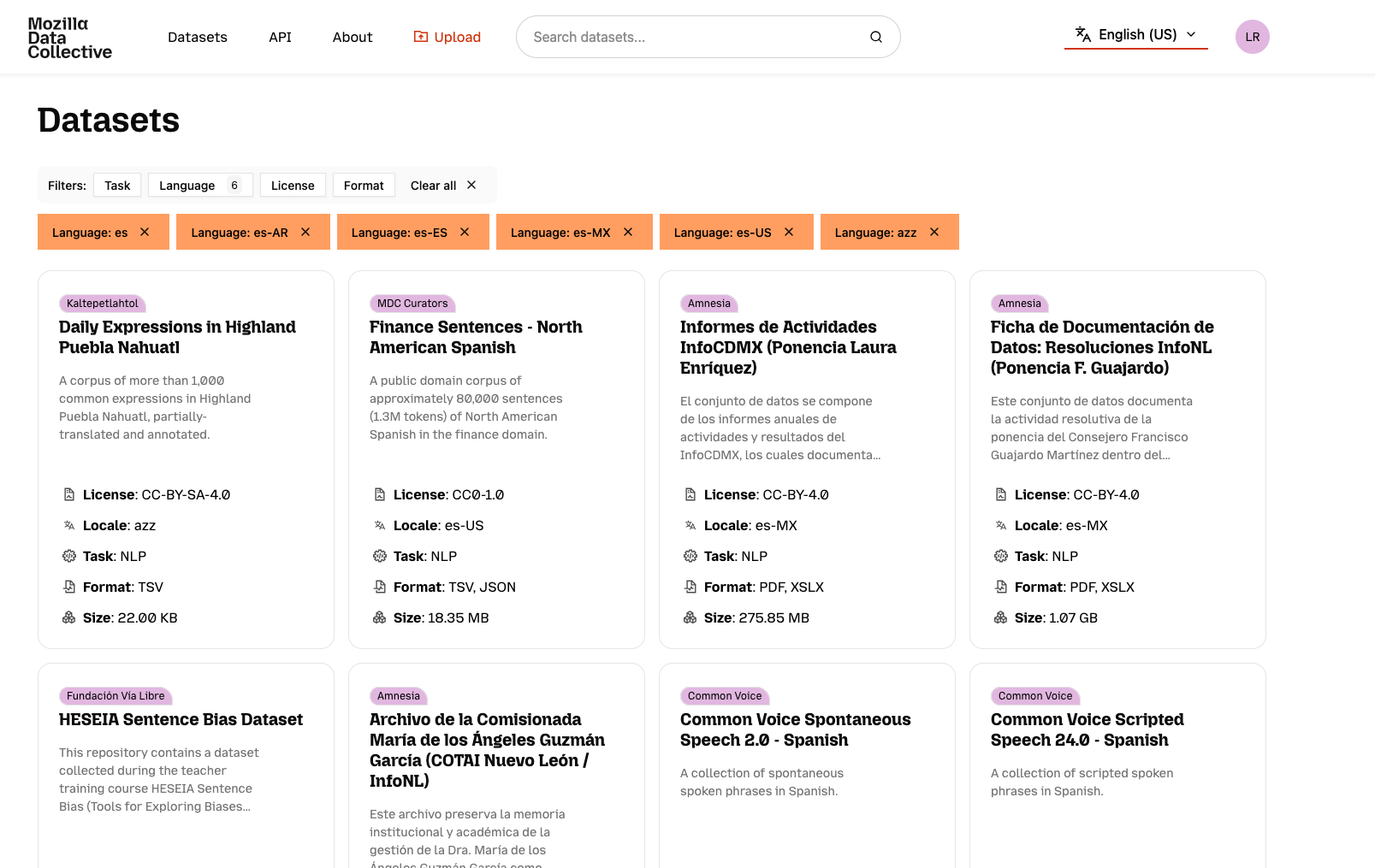Click 'Locale: azz' text
Viewport: 1375px width, 868px height.
click(x=119, y=525)
